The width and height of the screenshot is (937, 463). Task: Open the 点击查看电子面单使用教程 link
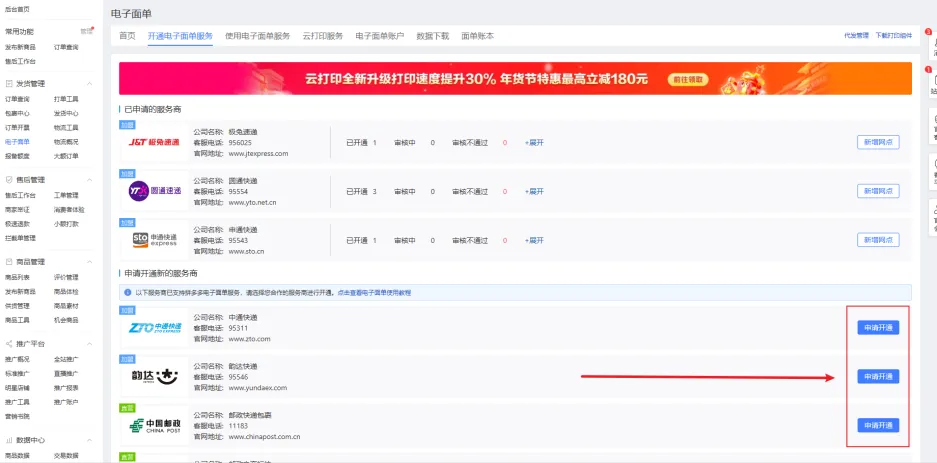[374, 293]
